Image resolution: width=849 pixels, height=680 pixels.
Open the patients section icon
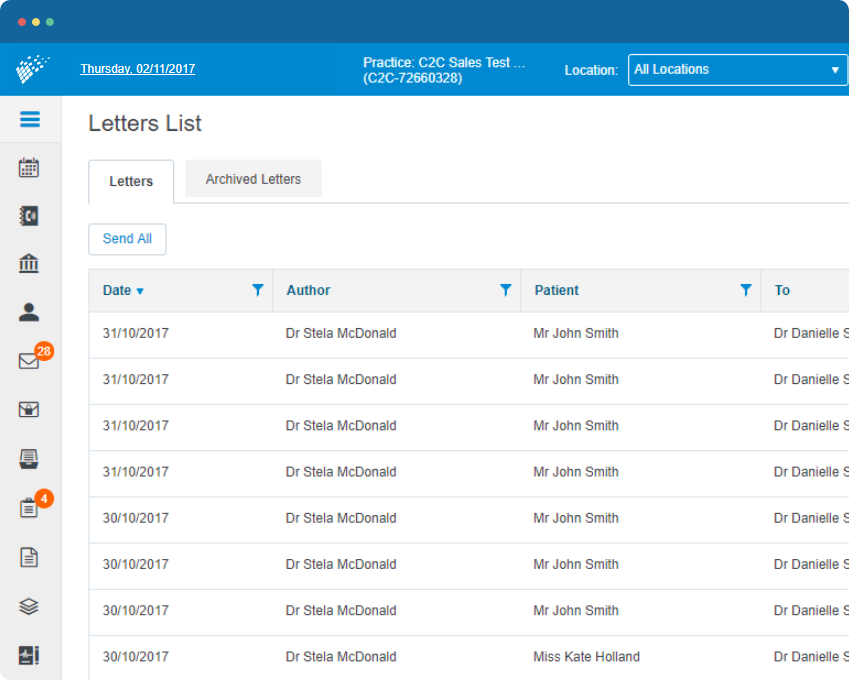coord(29,311)
